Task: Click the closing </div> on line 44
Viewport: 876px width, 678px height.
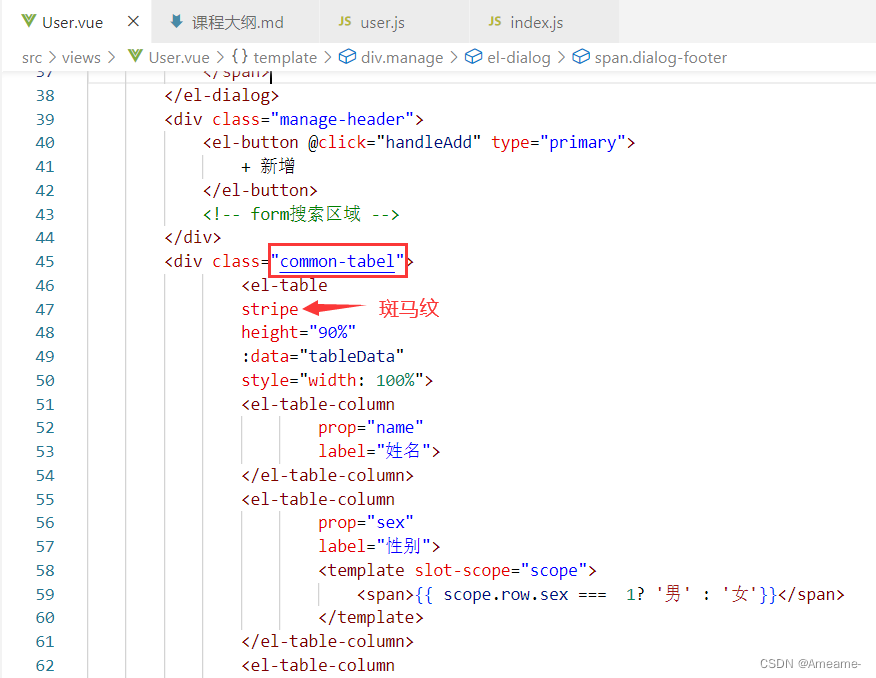Action: 193,238
